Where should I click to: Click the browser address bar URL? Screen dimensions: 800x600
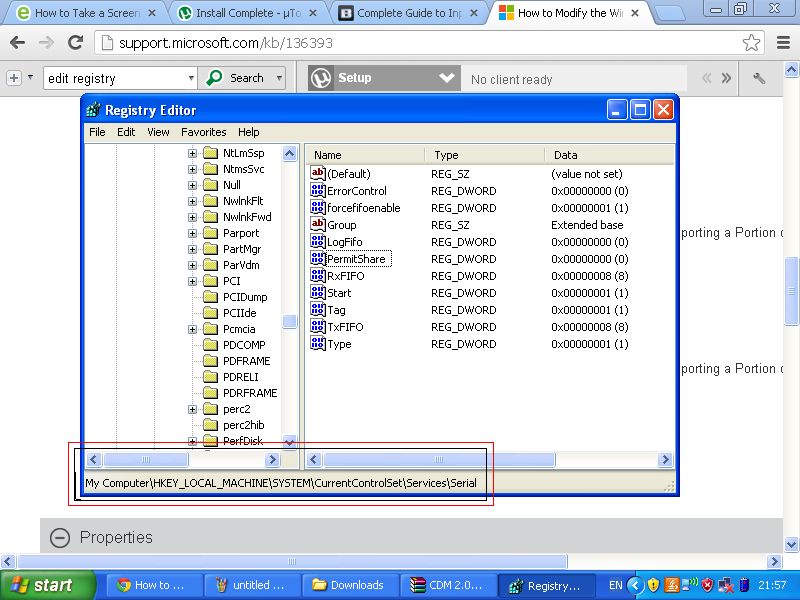pyautogui.click(x=226, y=43)
